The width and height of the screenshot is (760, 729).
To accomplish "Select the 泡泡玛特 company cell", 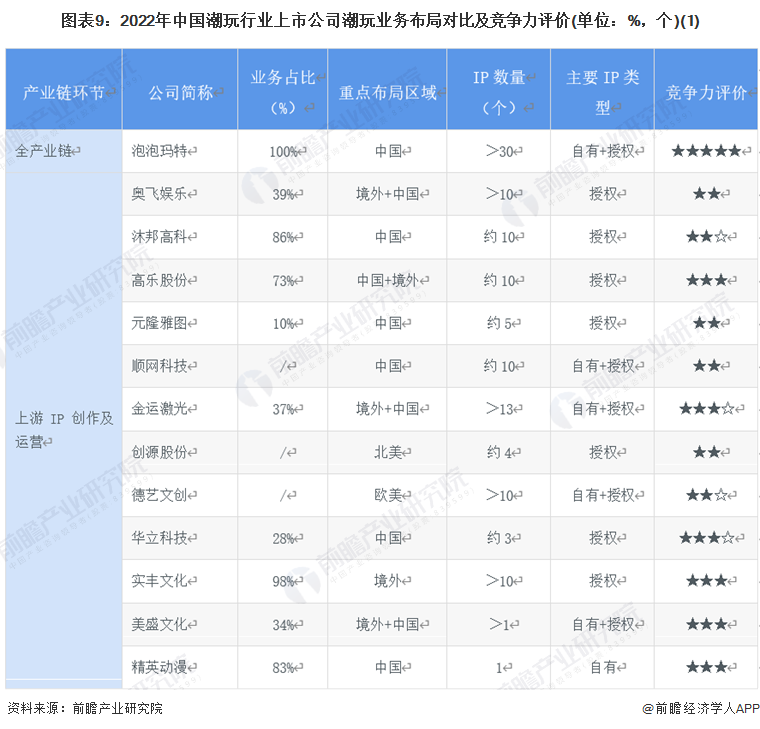I will point(180,151).
